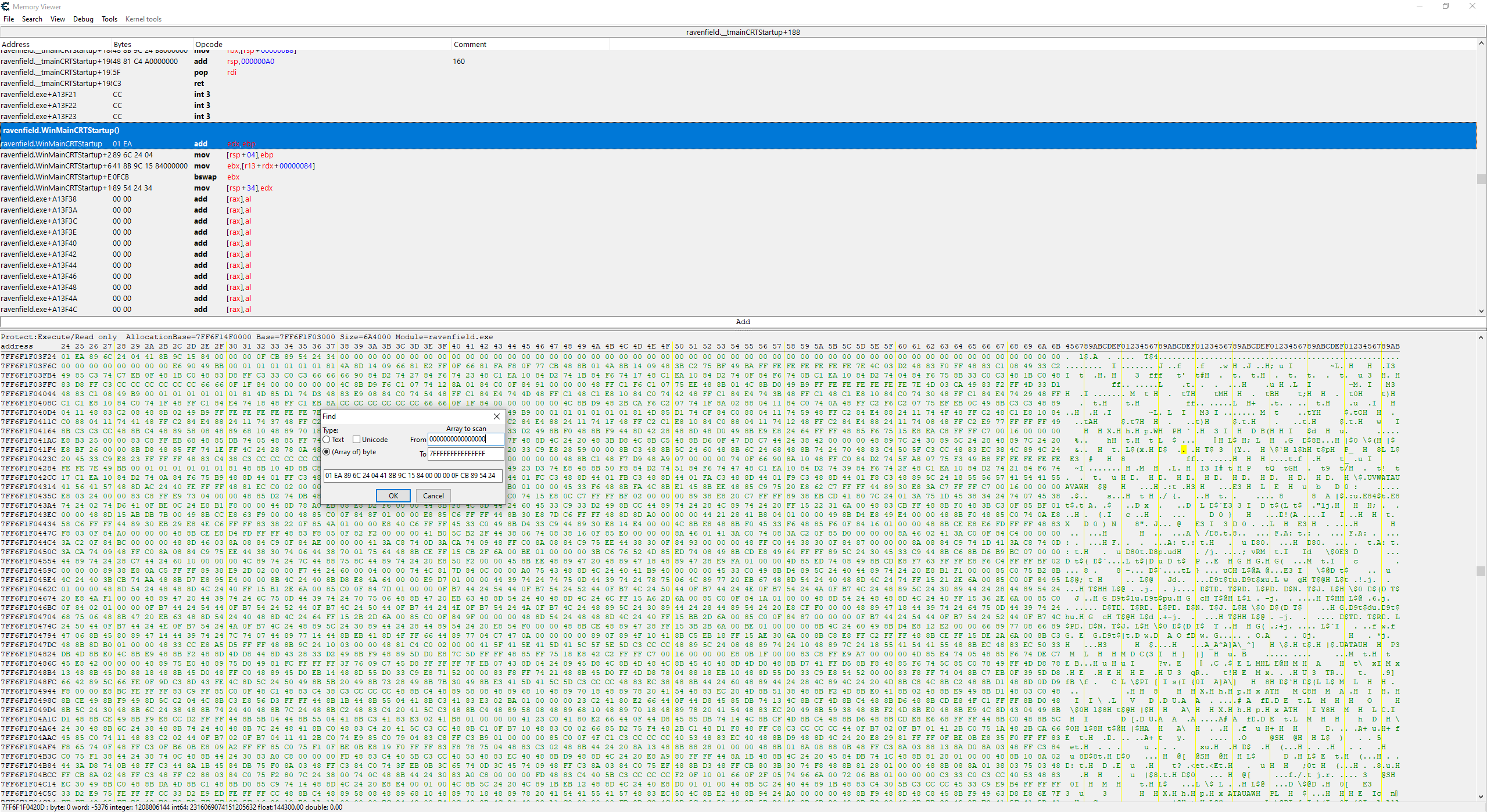Select the ret instruction row
This screenshot has height=812, width=1487.
click(x=738, y=84)
